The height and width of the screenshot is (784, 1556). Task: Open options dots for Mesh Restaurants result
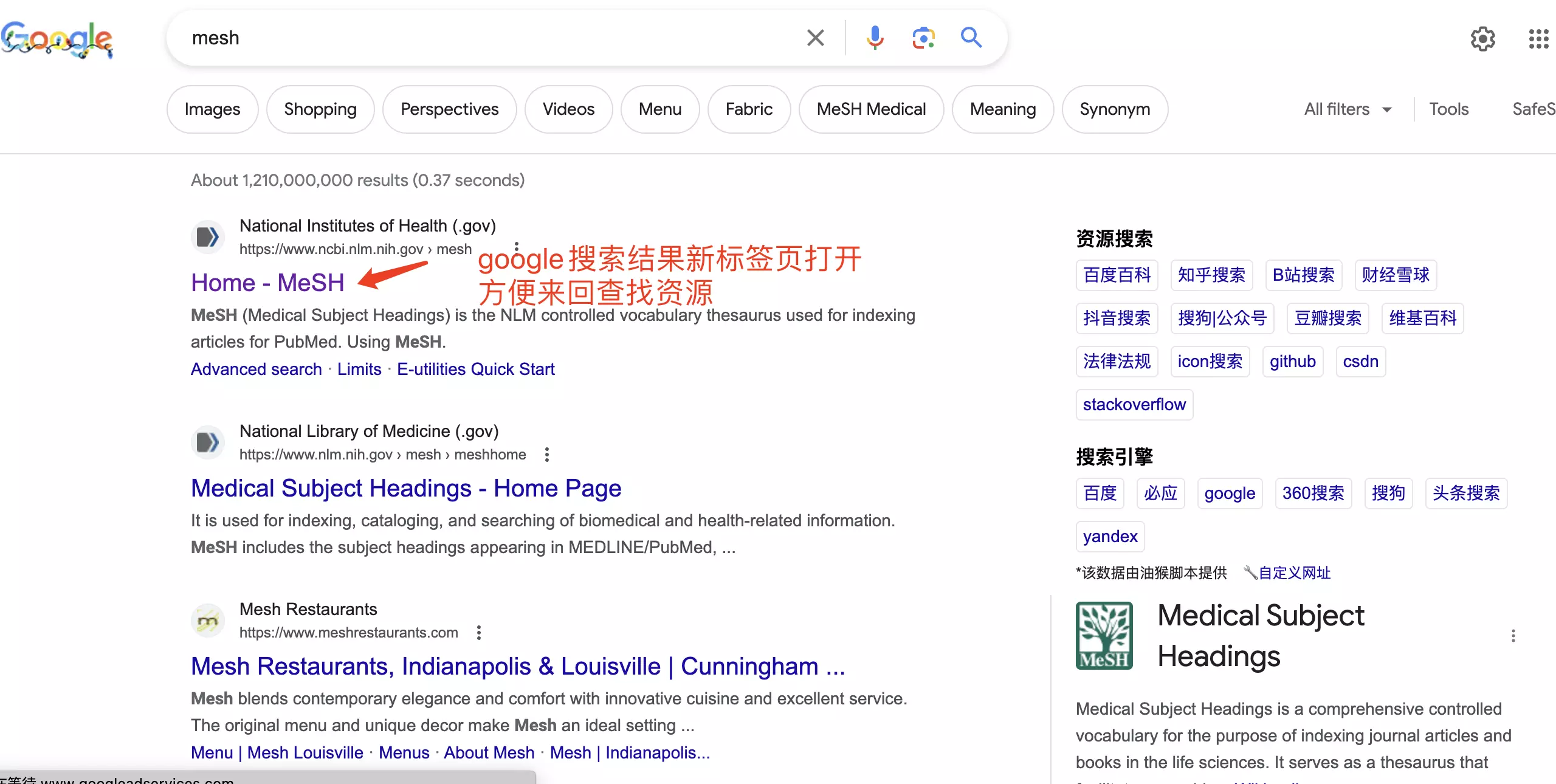click(x=479, y=633)
